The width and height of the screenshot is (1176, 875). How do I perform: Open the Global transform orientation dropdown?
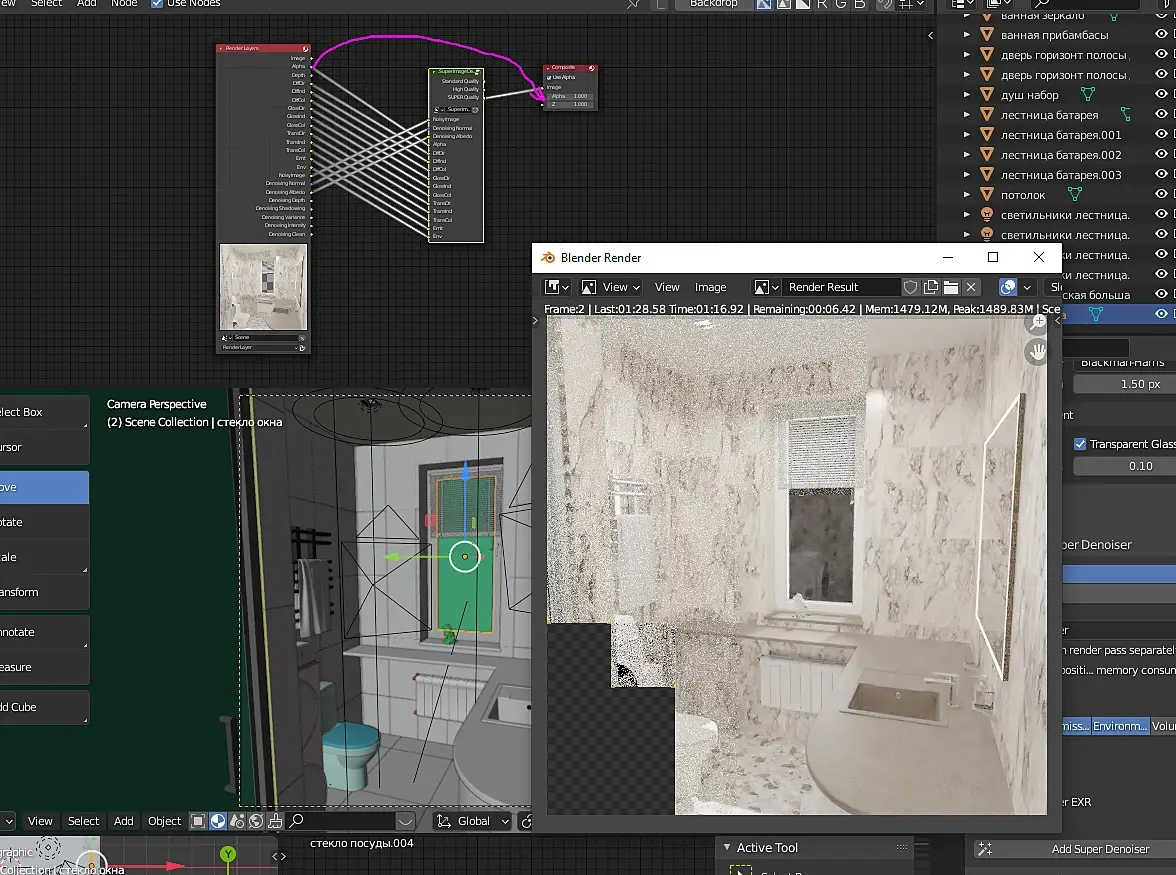click(473, 821)
